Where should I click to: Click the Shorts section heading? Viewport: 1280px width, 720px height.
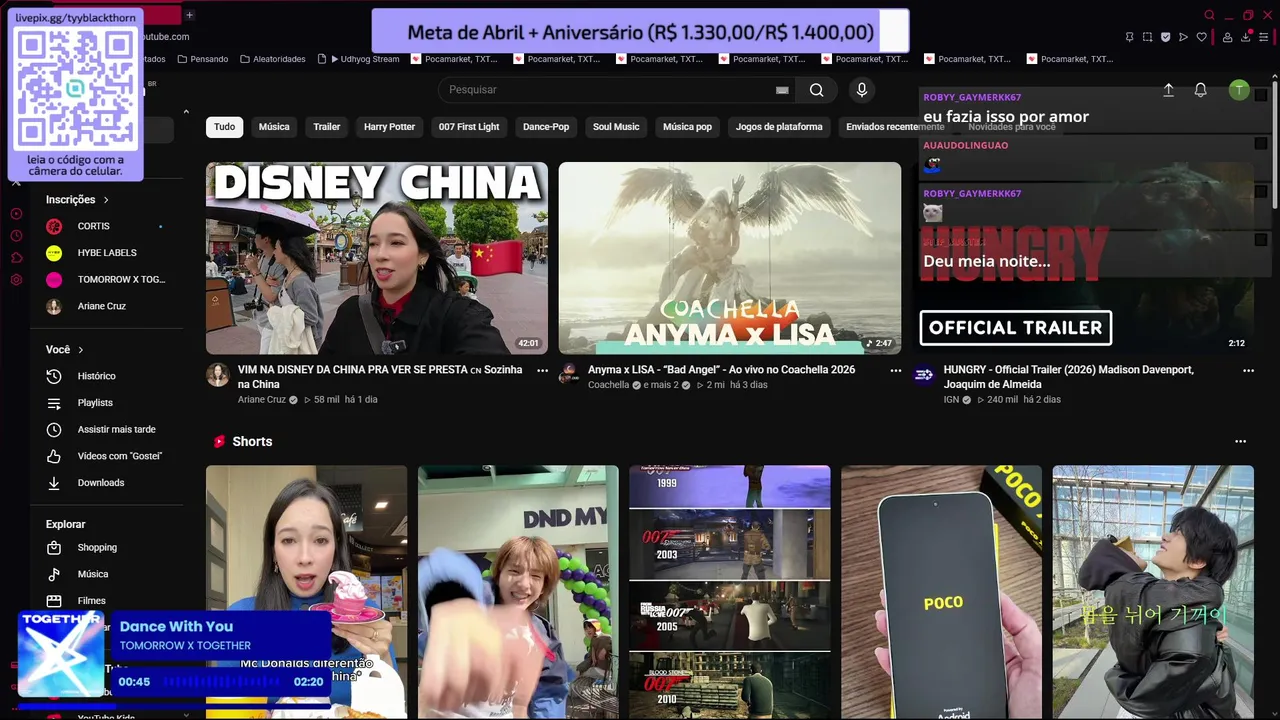coord(252,441)
